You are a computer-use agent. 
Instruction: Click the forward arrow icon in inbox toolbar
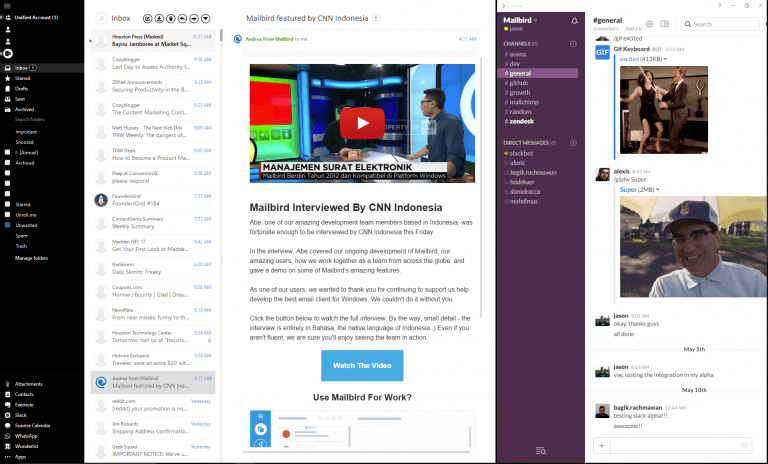(x=194, y=19)
